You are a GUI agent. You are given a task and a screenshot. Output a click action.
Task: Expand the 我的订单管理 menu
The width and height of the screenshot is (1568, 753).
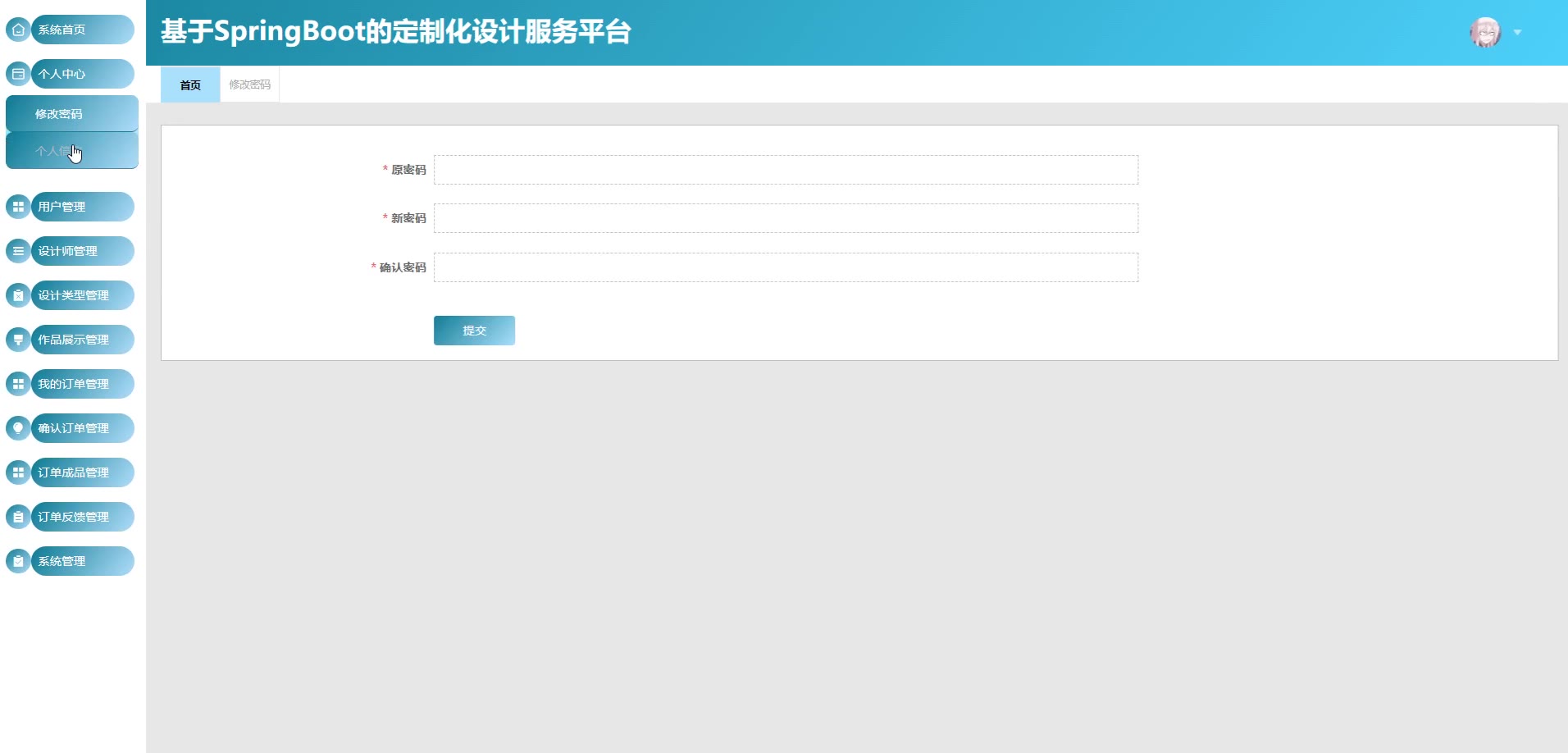click(82, 384)
